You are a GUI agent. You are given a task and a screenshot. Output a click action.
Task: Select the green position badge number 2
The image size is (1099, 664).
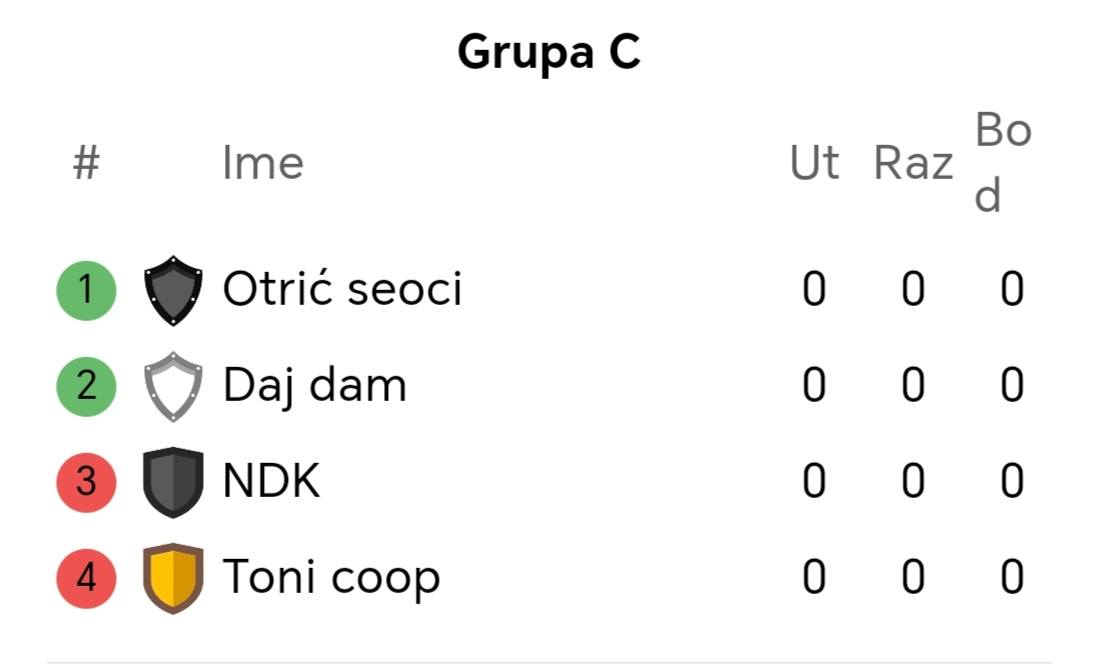click(x=86, y=386)
